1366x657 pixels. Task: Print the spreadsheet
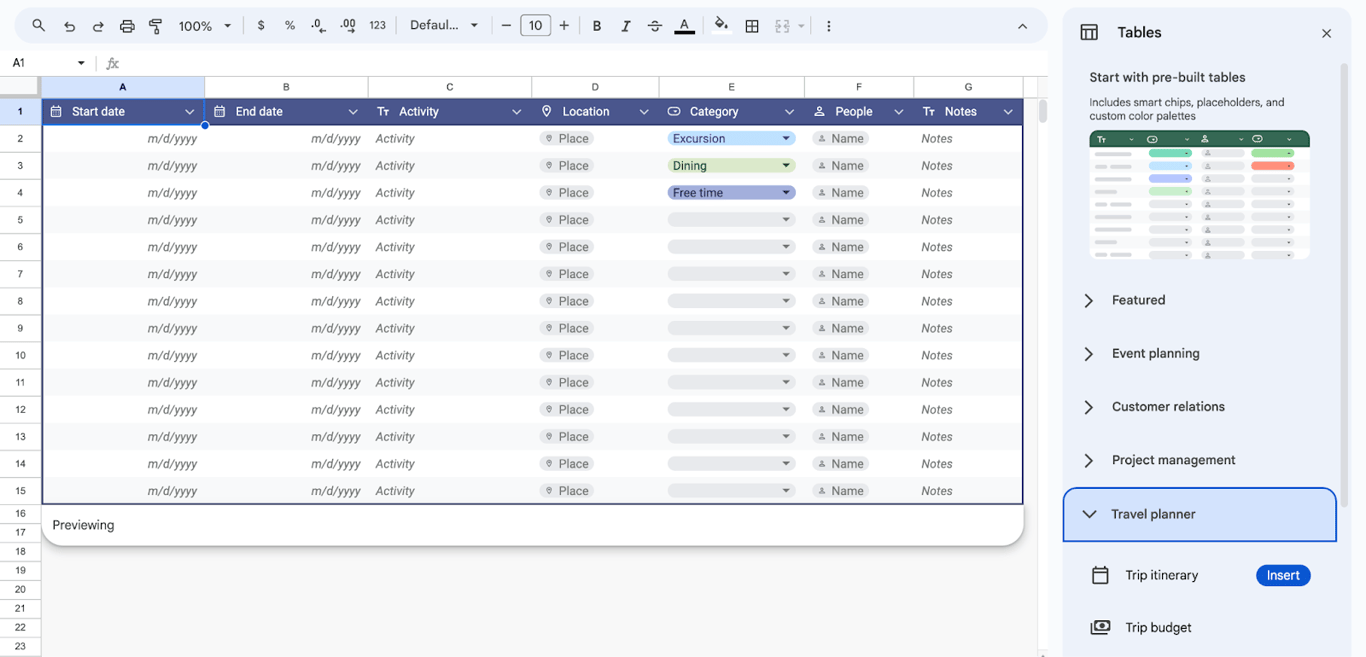click(x=127, y=26)
